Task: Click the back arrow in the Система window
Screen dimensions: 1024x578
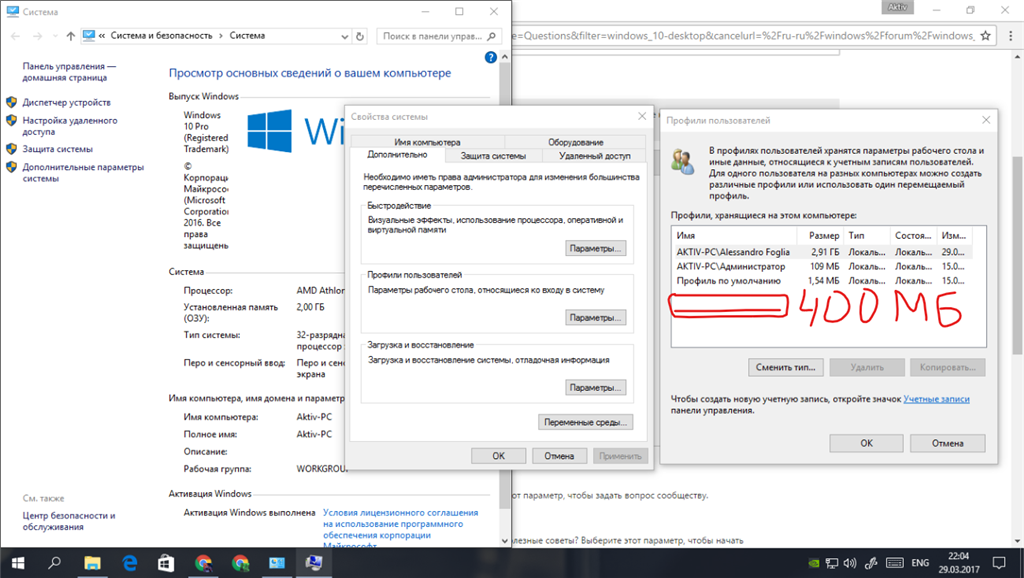Action: pyautogui.click(x=16, y=36)
